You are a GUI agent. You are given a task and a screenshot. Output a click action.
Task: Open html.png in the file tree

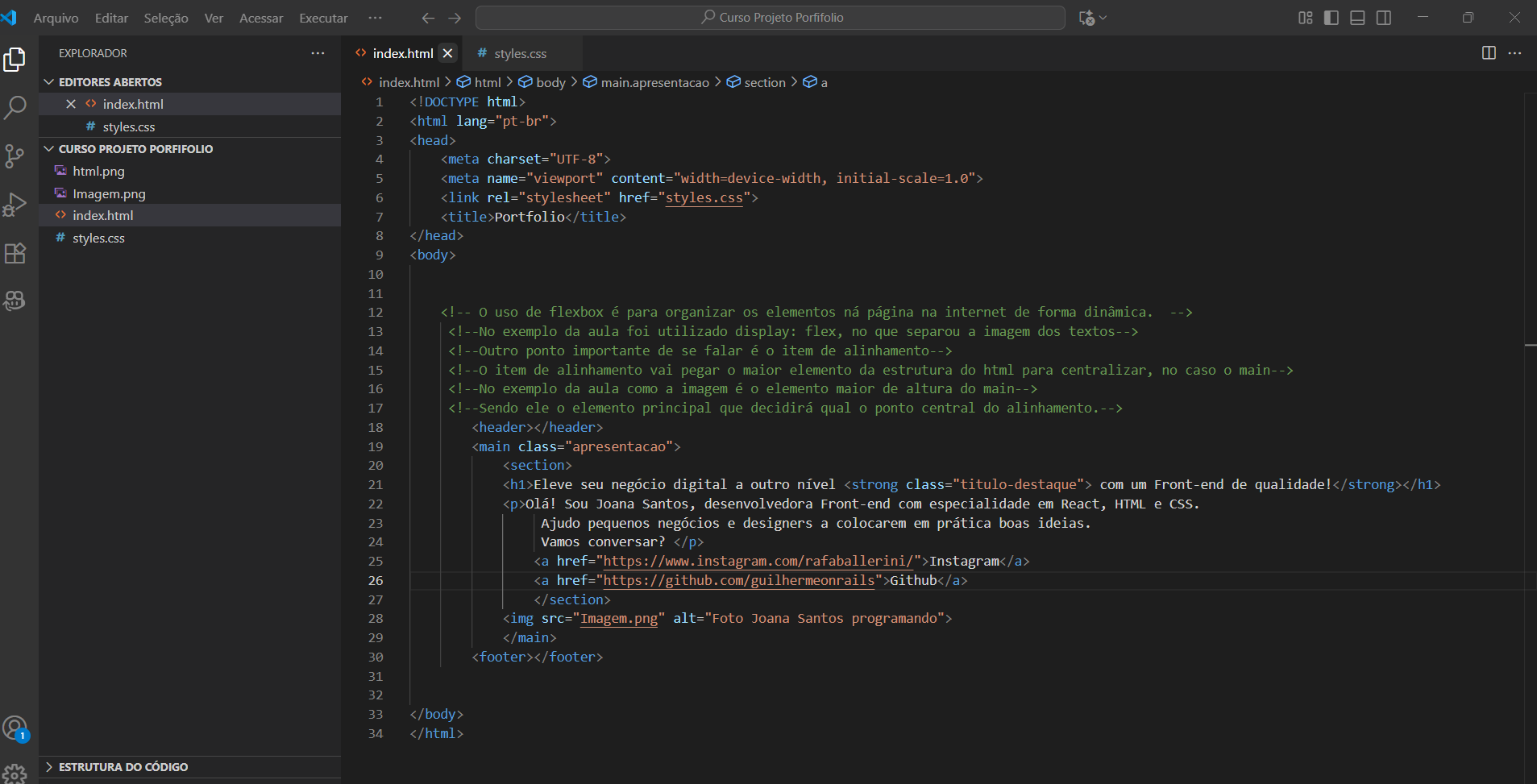[190, 171]
